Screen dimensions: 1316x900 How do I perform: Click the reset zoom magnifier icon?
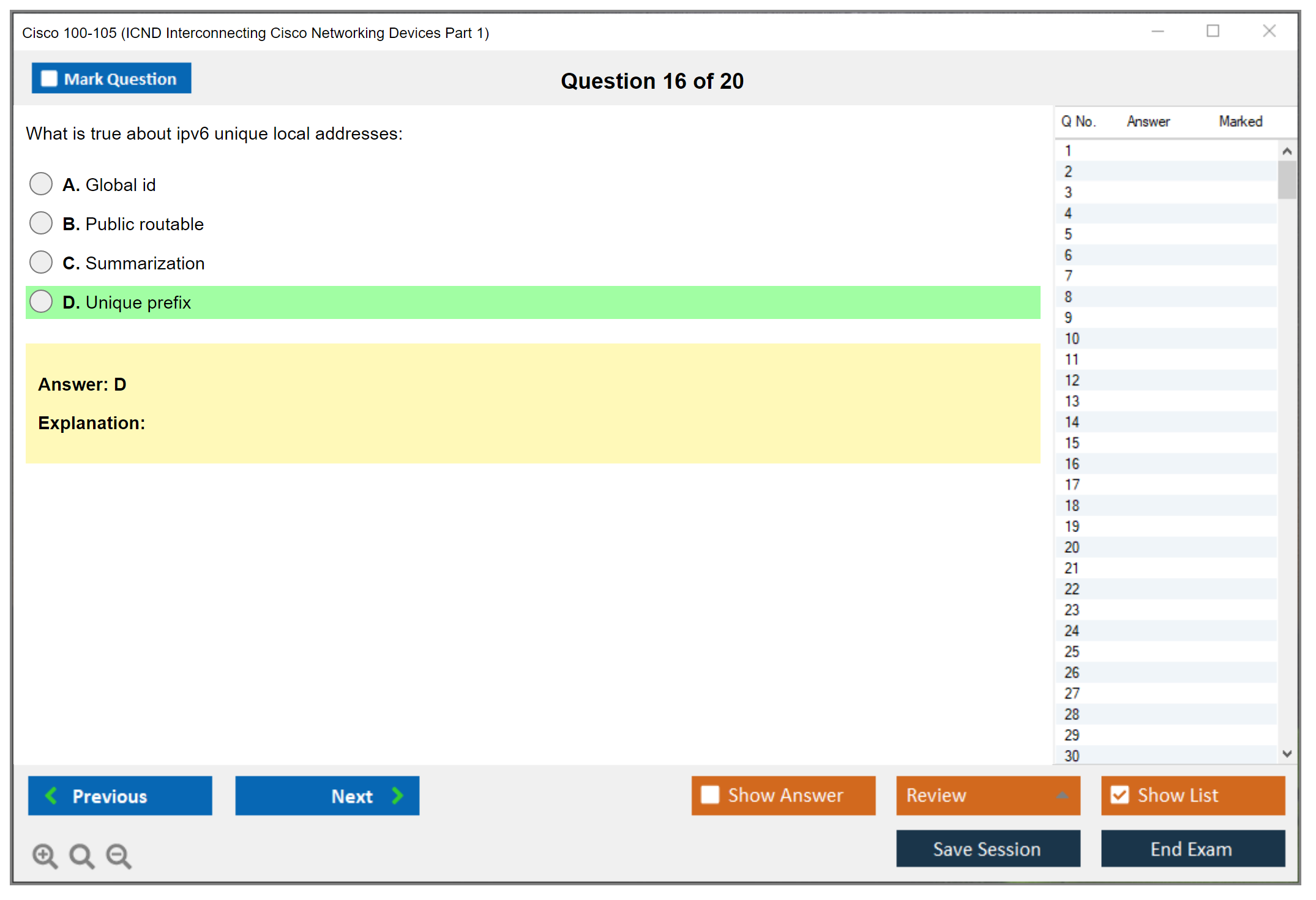(x=81, y=855)
